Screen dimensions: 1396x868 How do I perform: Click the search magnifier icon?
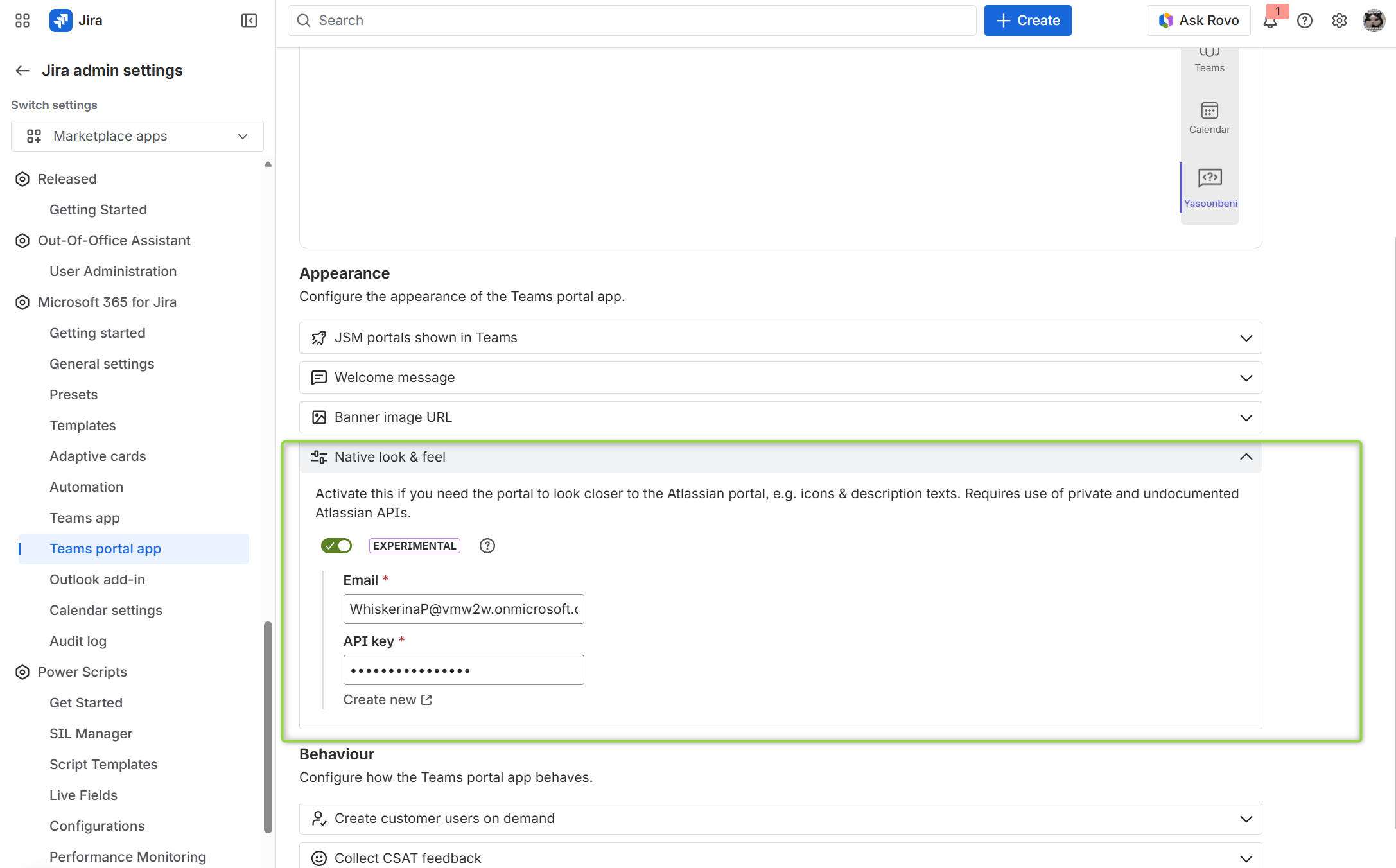(304, 21)
